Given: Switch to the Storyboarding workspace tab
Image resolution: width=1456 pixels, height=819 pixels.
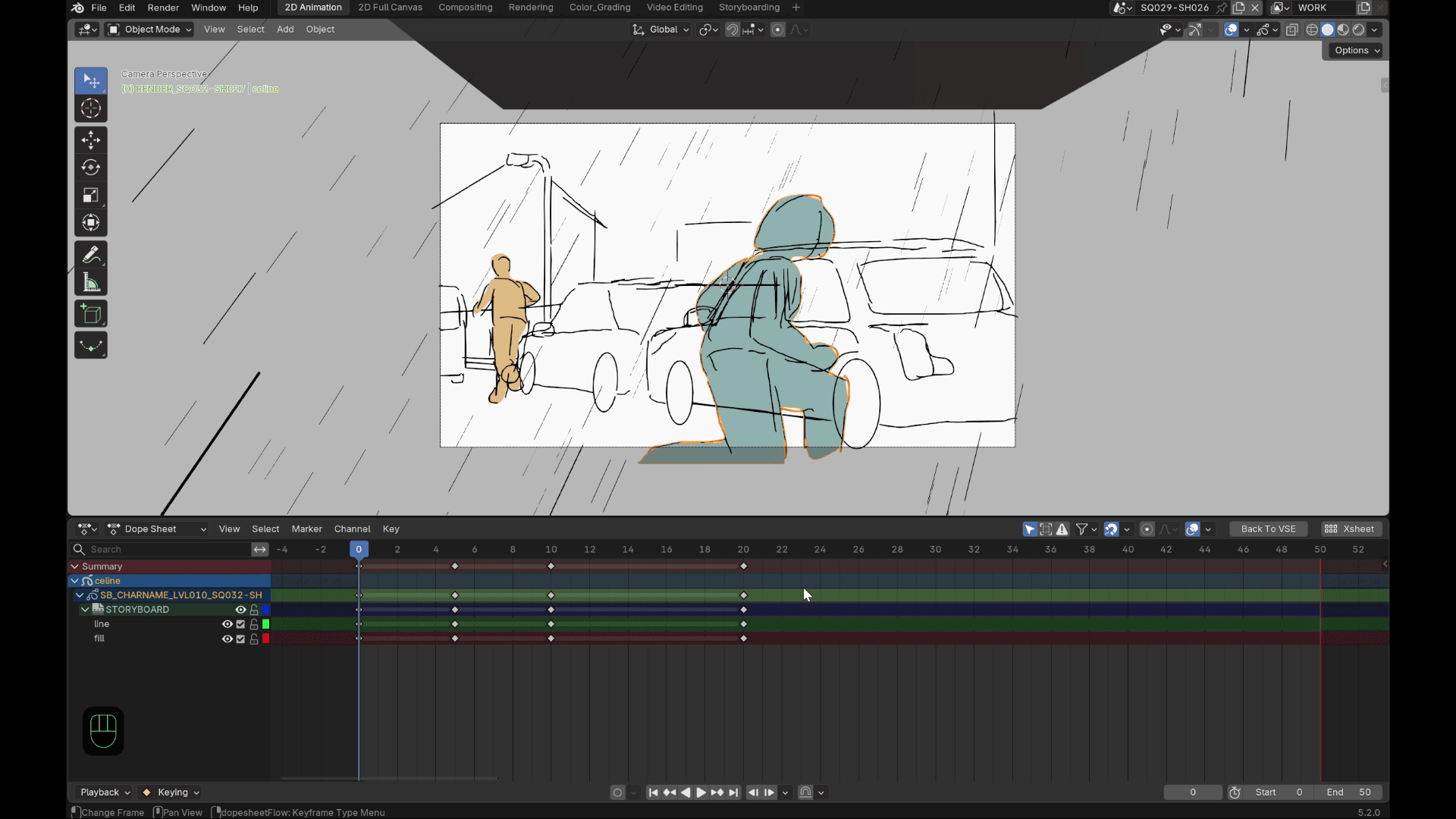Looking at the screenshot, I should pos(748,8).
